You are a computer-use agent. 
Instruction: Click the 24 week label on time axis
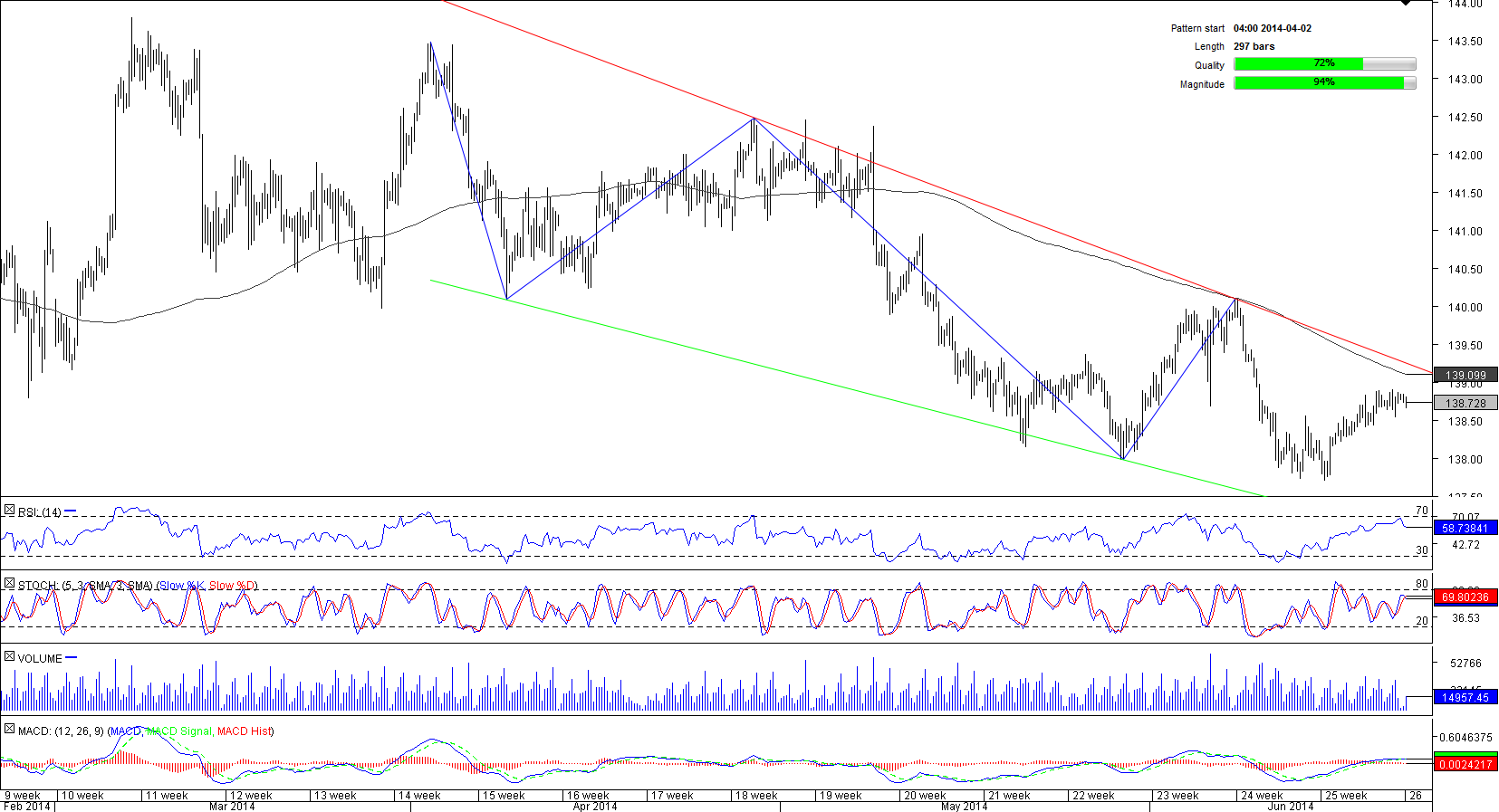point(1262,796)
